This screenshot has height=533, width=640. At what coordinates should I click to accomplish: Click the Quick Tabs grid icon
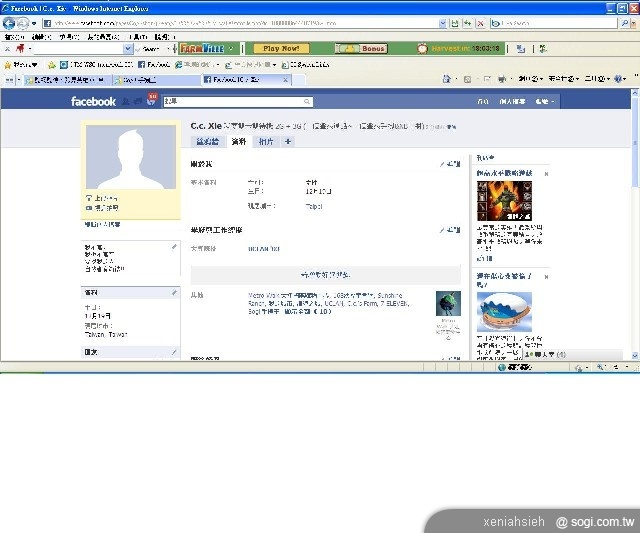click(9, 80)
